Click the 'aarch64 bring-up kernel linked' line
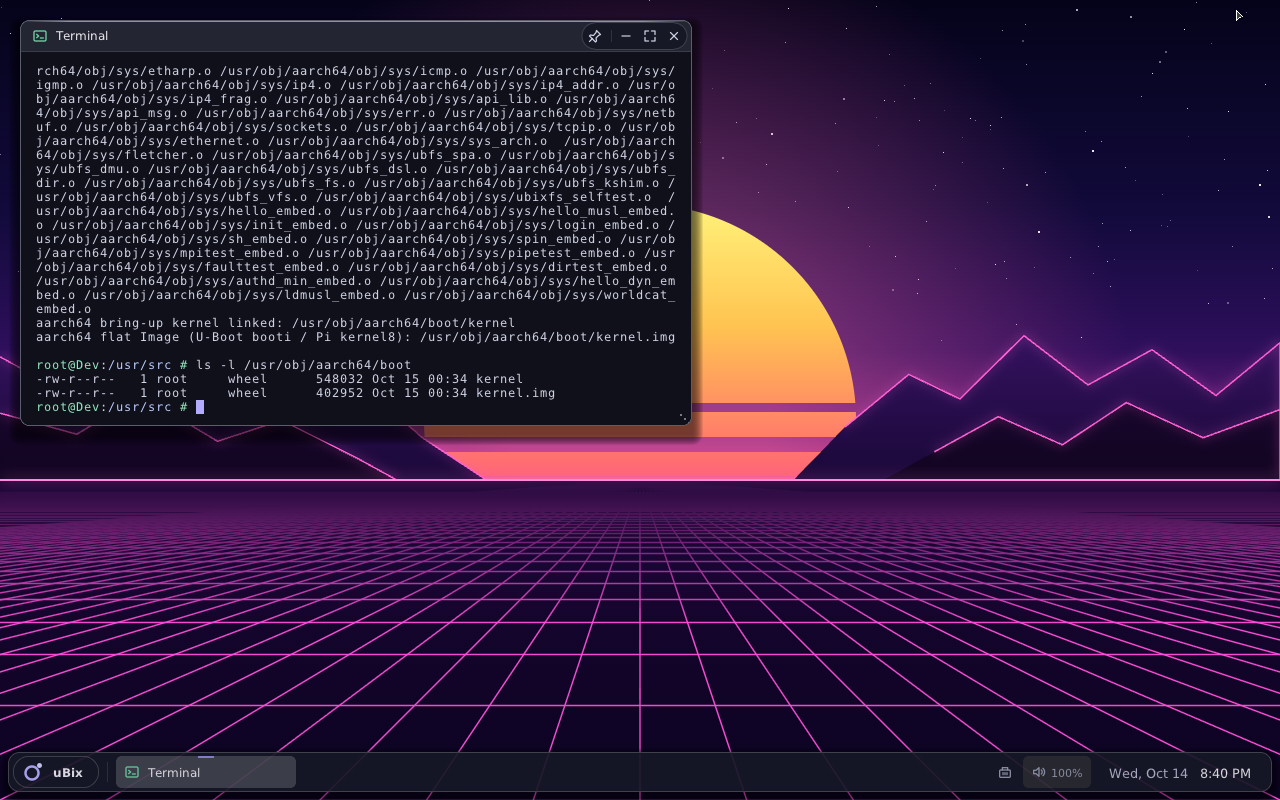Viewport: 1280px width, 800px height. pos(276,323)
